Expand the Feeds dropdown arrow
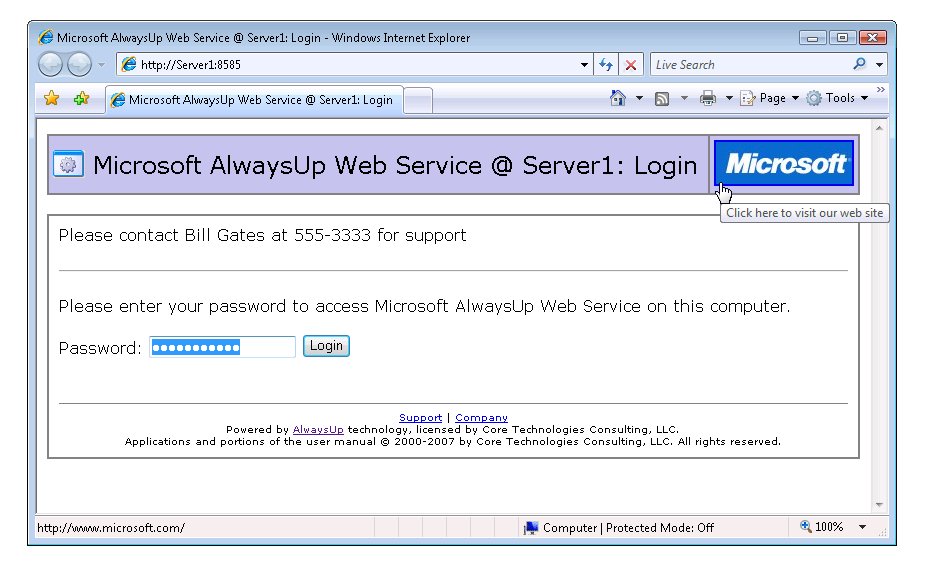This screenshot has width=925, height=570. pyautogui.click(x=684, y=98)
